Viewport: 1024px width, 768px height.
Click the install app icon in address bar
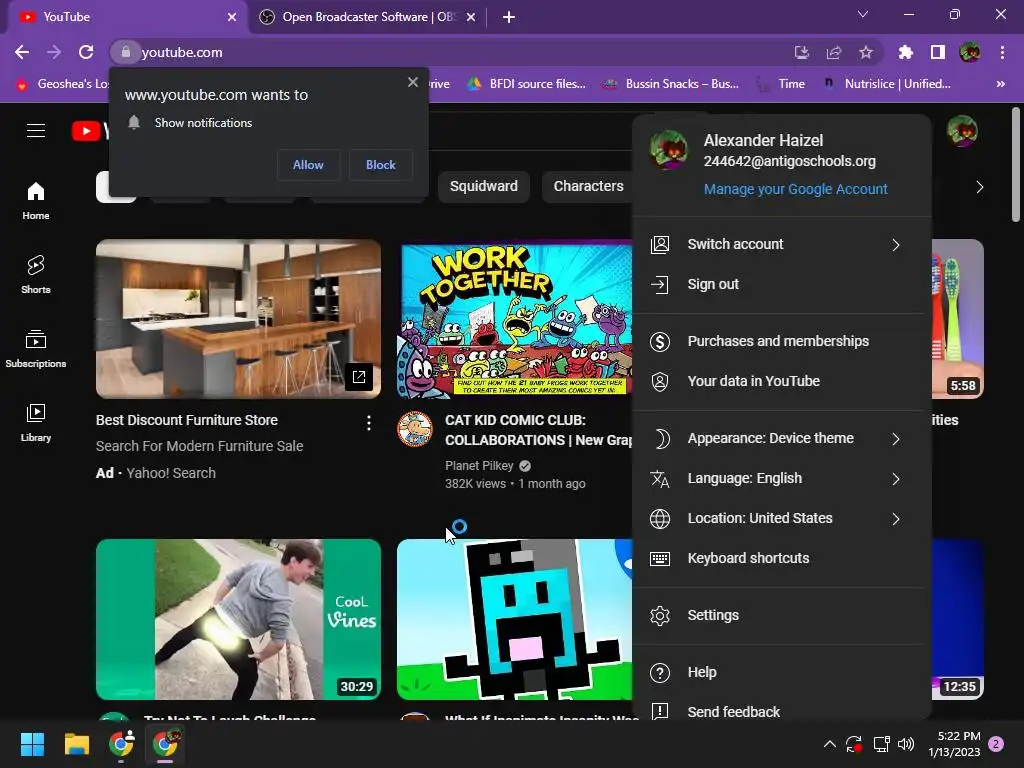[801, 52]
